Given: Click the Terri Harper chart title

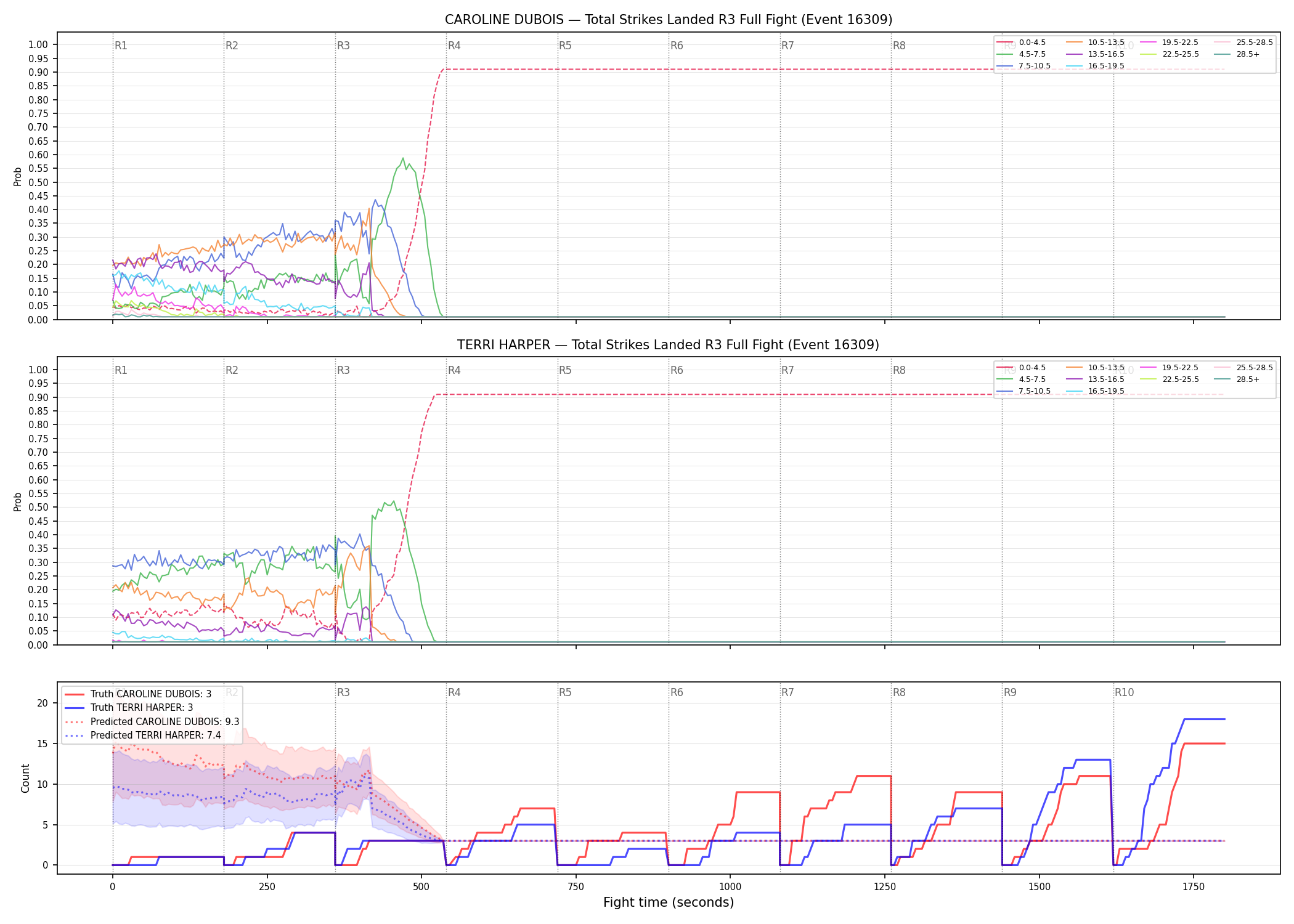Looking at the screenshot, I should pos(669,345).
